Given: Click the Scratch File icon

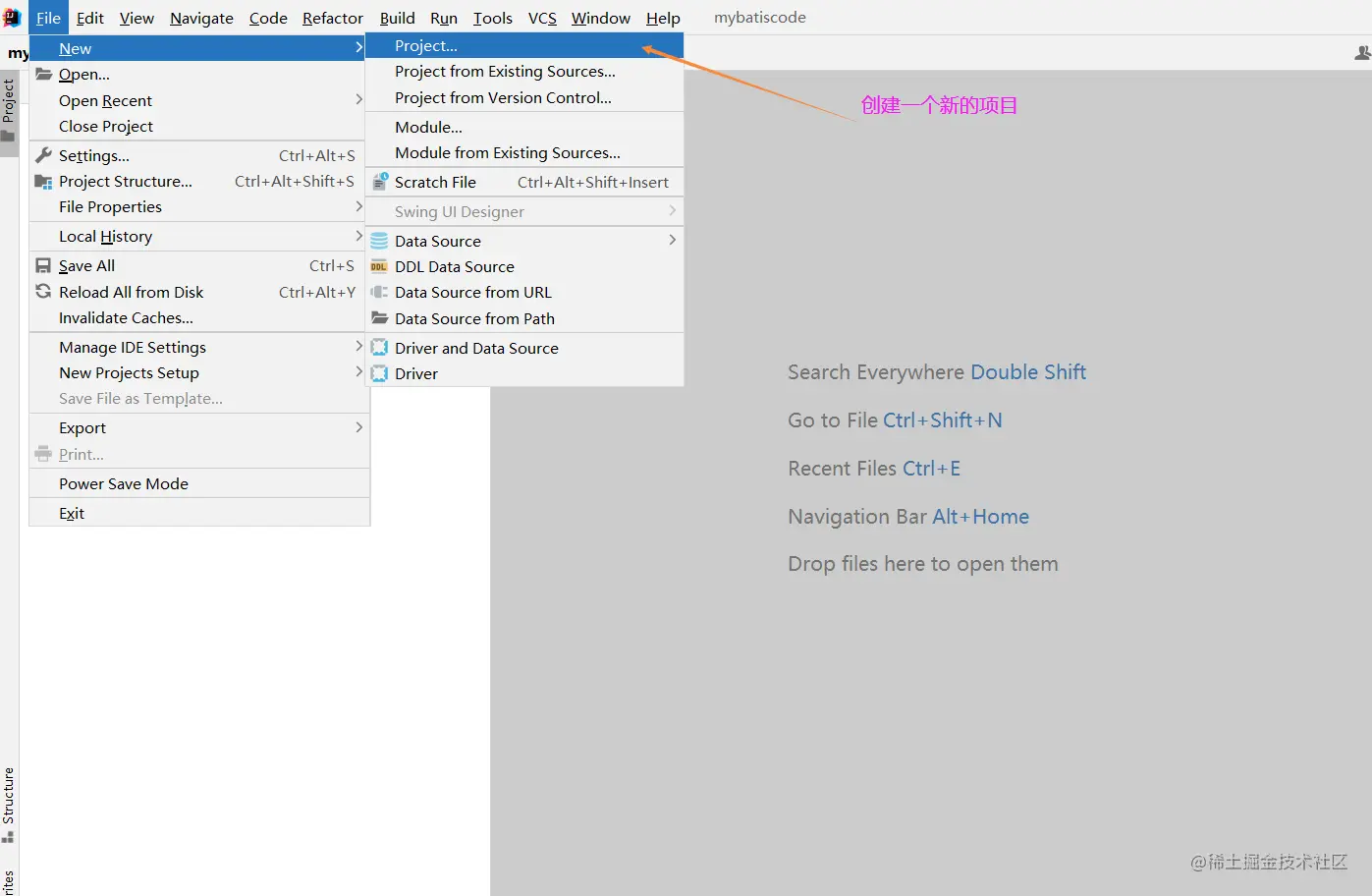Looking at the screenshot, I should click(380, 182).
